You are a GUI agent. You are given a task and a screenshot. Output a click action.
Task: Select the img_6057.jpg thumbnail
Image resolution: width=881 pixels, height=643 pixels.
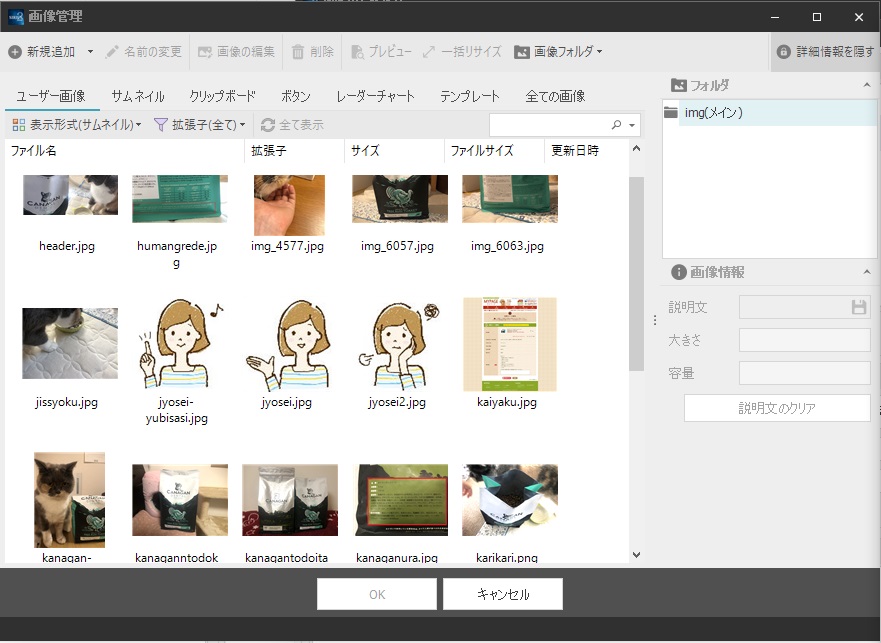400,199
